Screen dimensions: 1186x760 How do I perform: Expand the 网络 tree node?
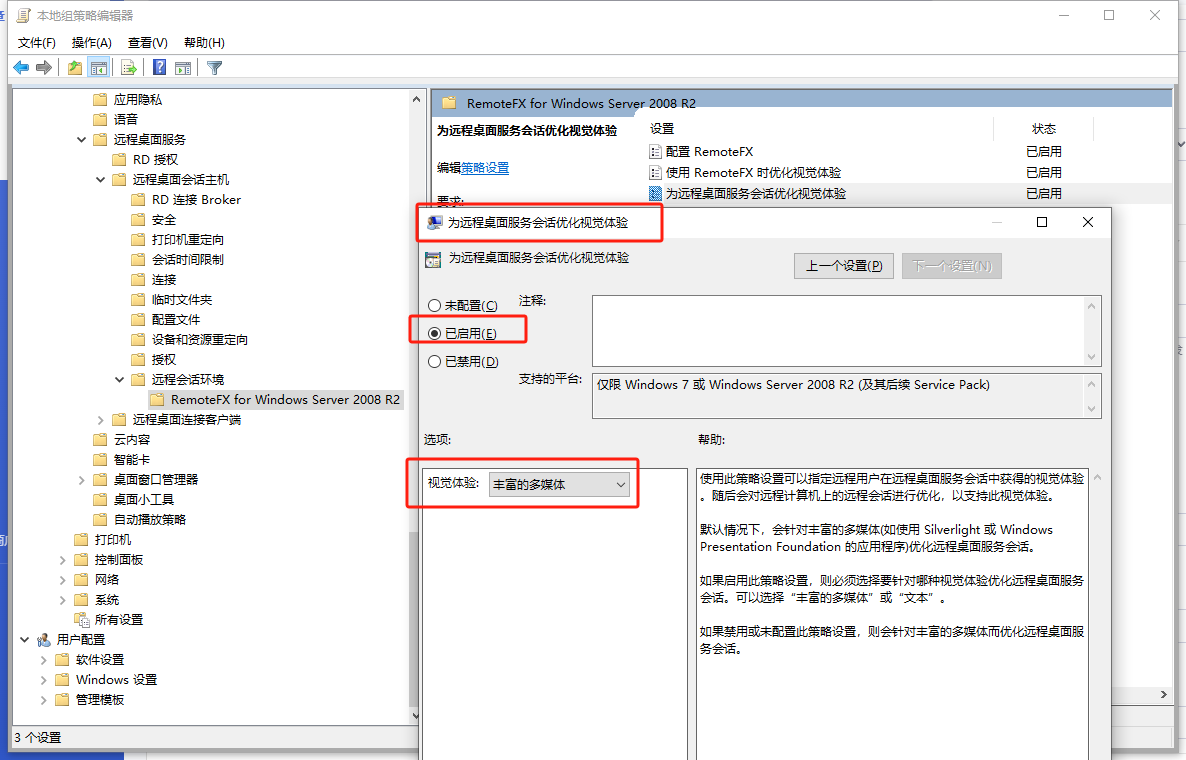63,579
